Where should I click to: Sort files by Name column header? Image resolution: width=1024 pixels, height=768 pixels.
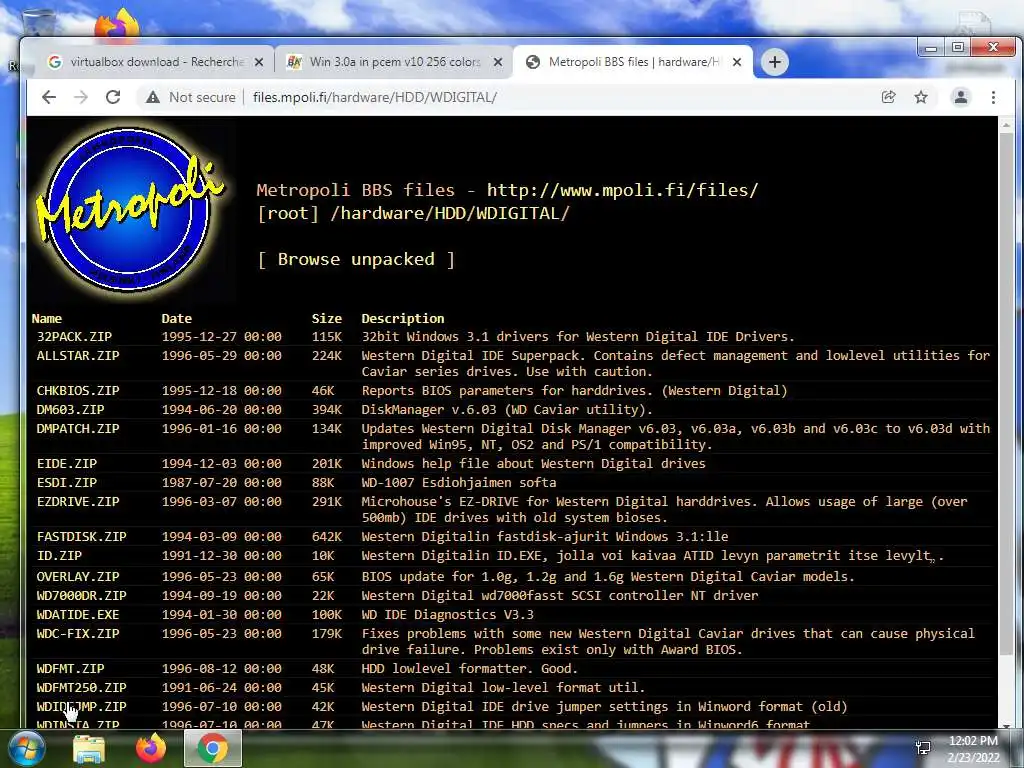[x=46, y=319]
